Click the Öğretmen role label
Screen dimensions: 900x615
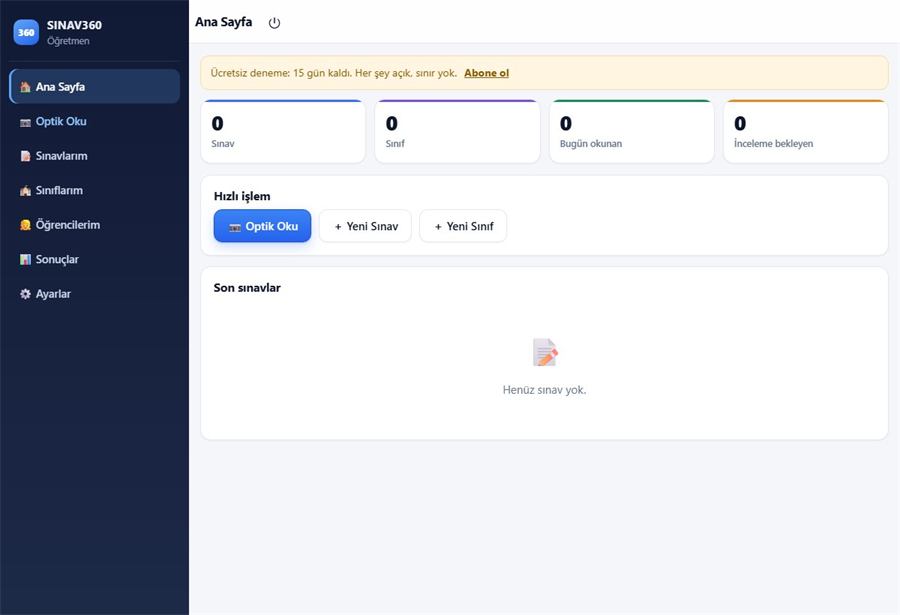coord(68,41)
